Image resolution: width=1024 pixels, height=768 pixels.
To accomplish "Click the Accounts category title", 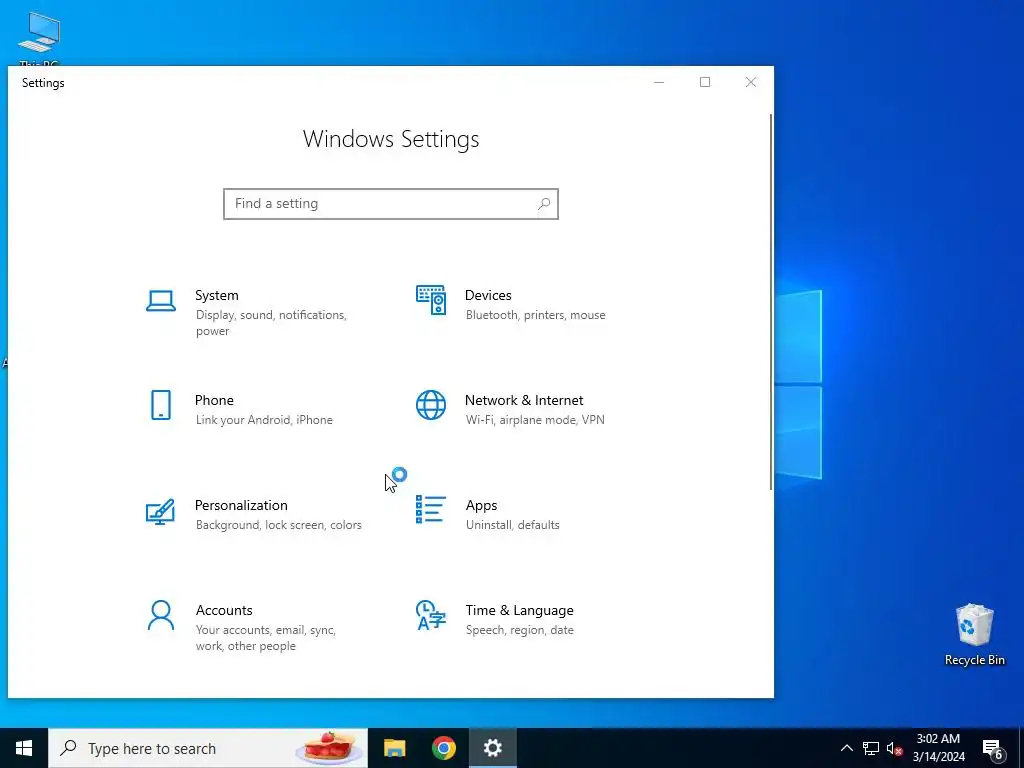I will point(224,610).
